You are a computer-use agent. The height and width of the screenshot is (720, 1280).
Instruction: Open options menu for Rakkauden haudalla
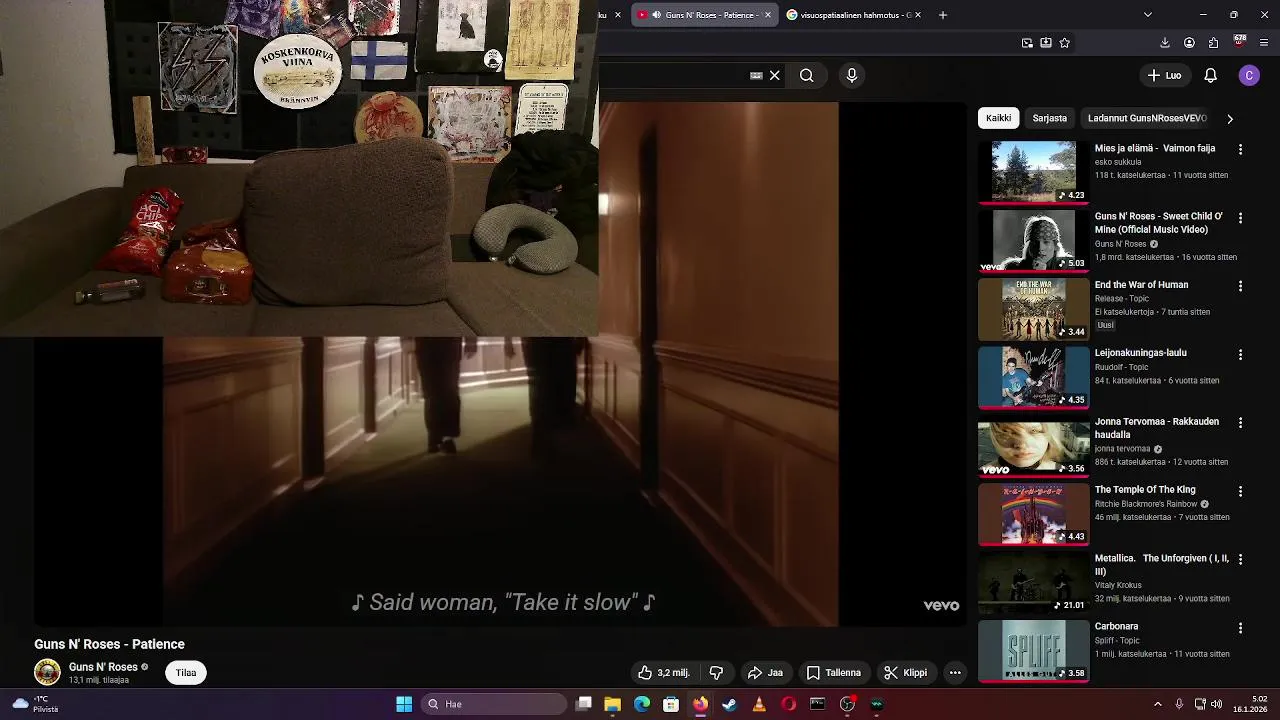tap(1240, 423)
